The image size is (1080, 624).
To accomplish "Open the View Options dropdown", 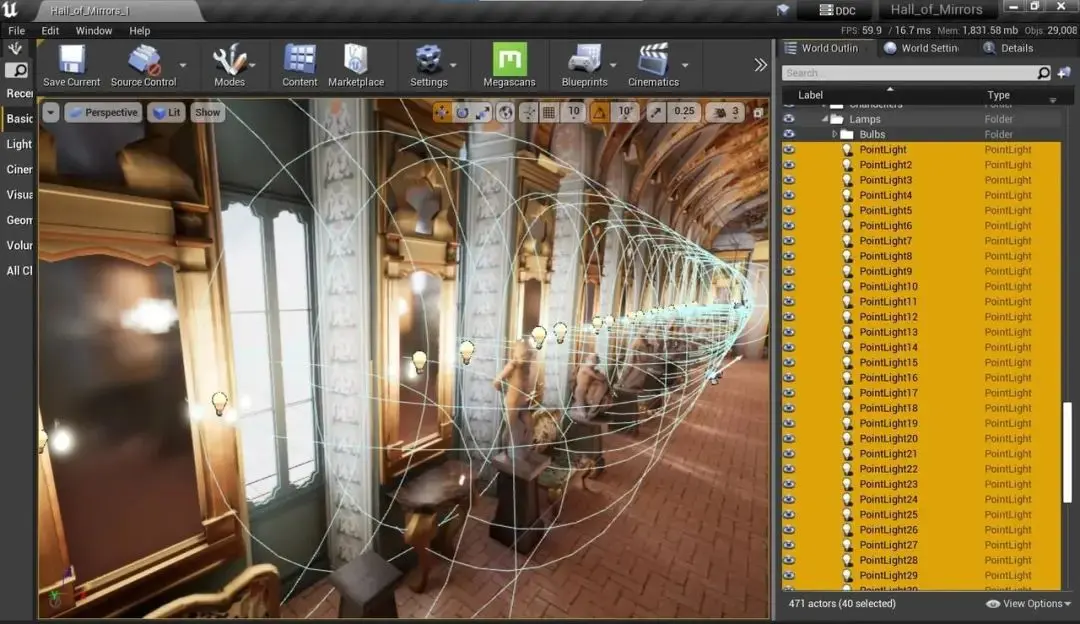I will (x=1028, y=603).
